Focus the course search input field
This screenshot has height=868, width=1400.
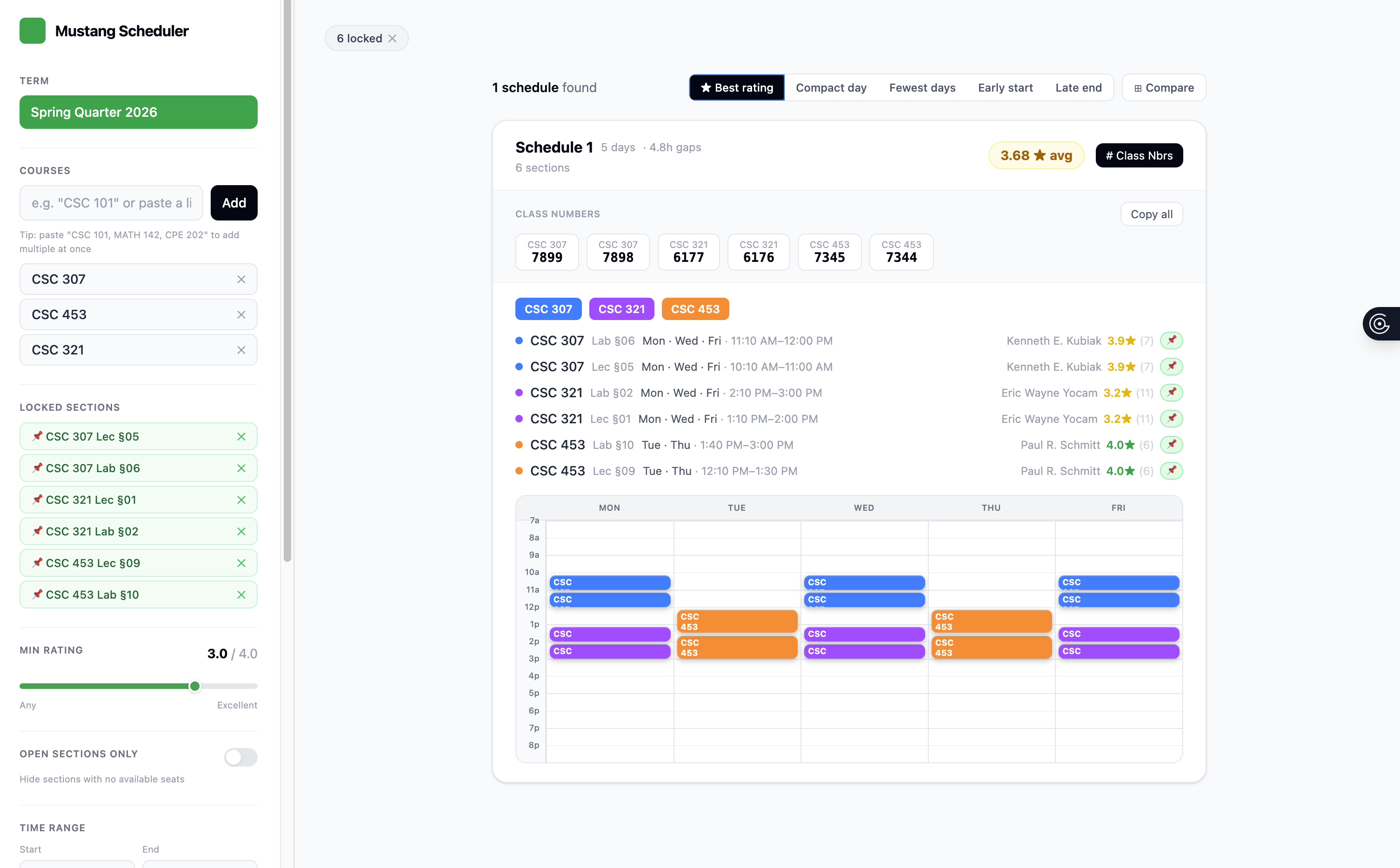[x=111, y=203]
